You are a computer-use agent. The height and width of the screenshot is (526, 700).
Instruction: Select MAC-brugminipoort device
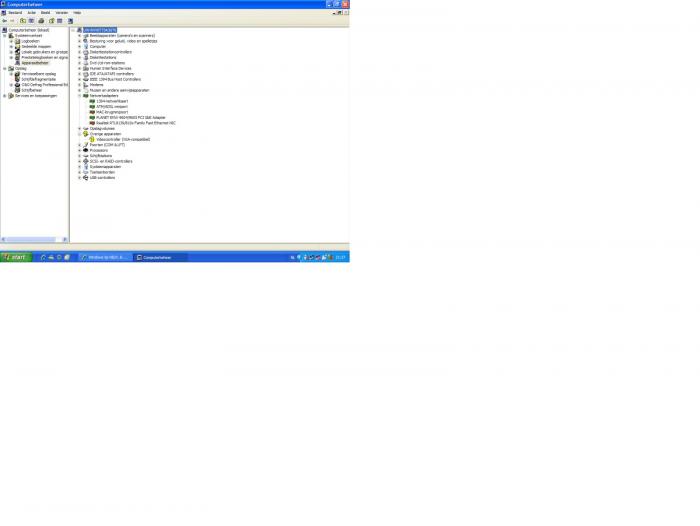(x=112, y=112)
